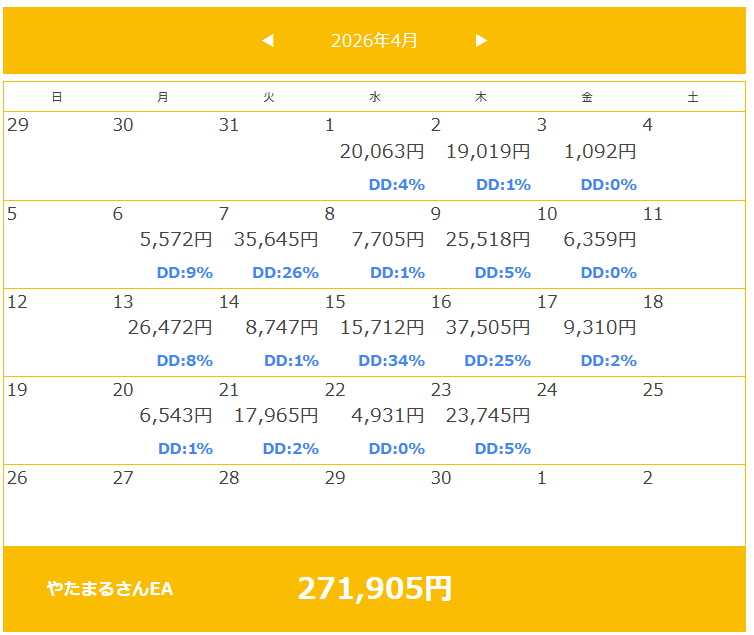This screenshot has height=635, width=754.
Task: Go to next month arrow
Action: pyautogui.click(x=481, y=41)
